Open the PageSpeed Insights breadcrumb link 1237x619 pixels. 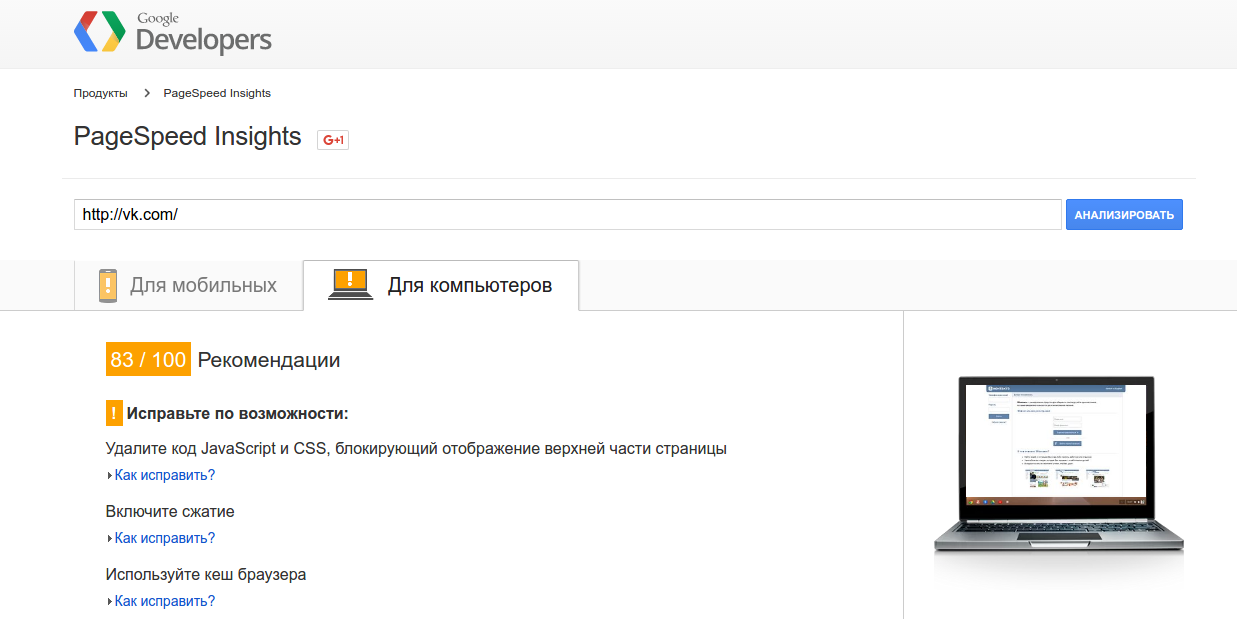click(217, 93)
